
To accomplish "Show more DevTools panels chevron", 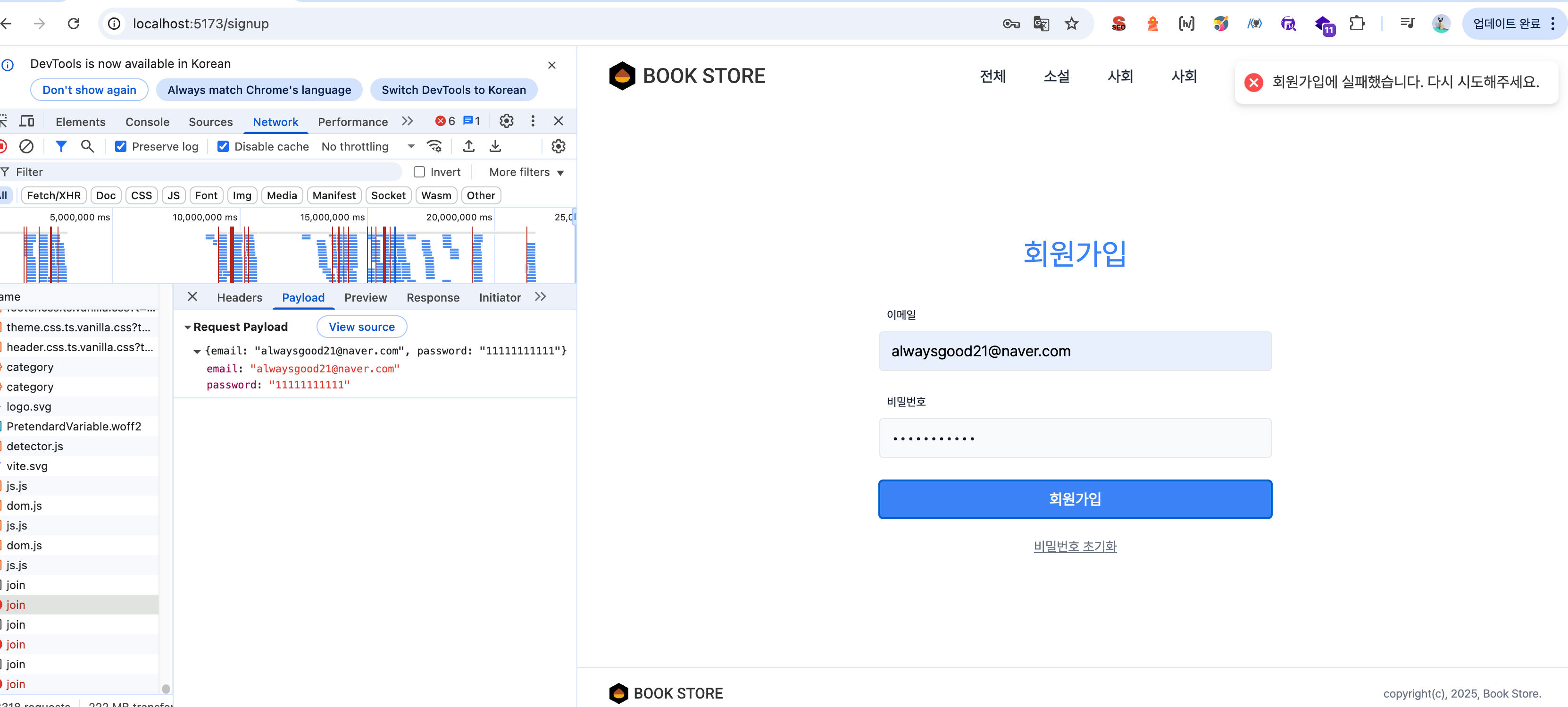I will tap(407, 121).
